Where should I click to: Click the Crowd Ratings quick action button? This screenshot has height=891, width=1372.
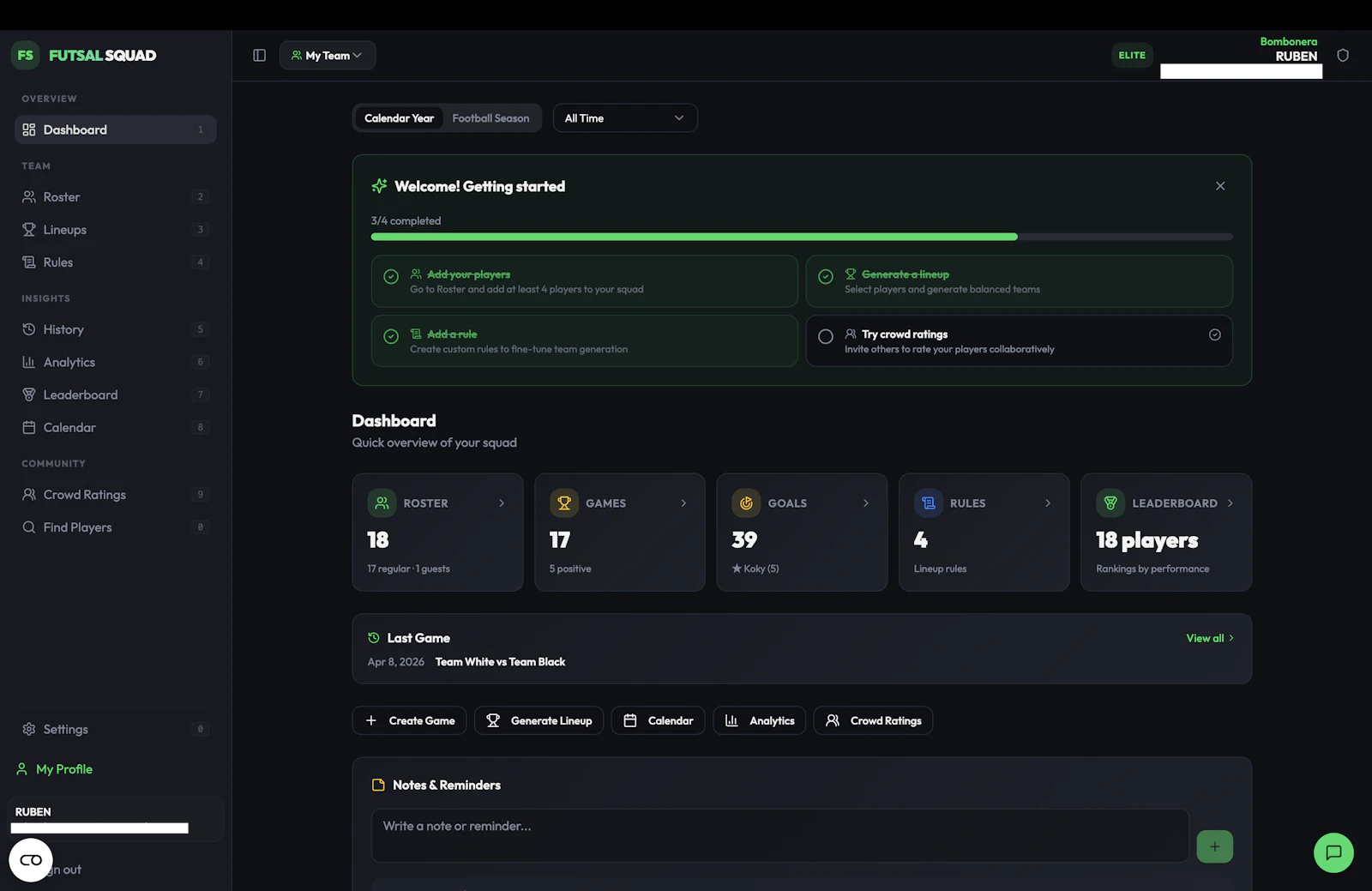tap(873, 720)
